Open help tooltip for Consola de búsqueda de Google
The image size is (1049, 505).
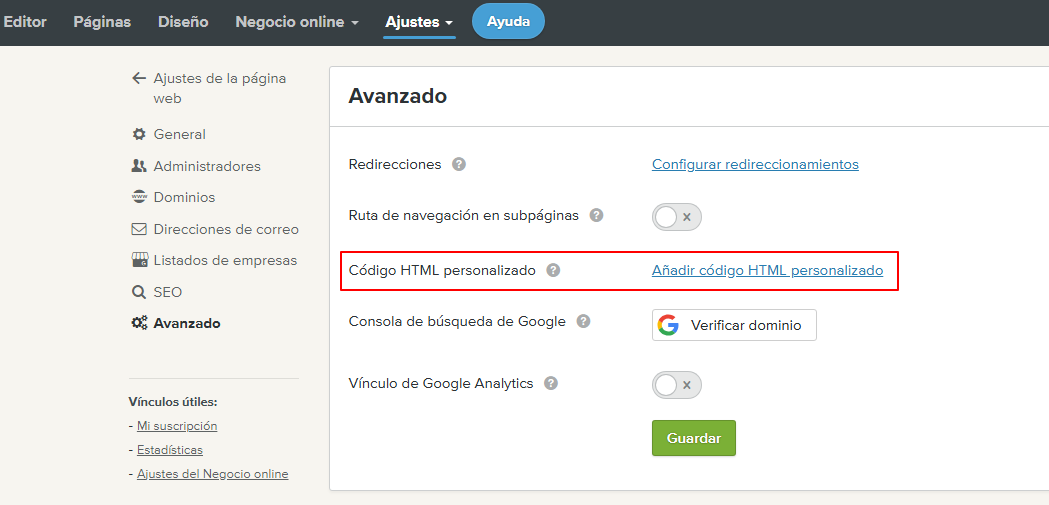[x=583, y=322]
